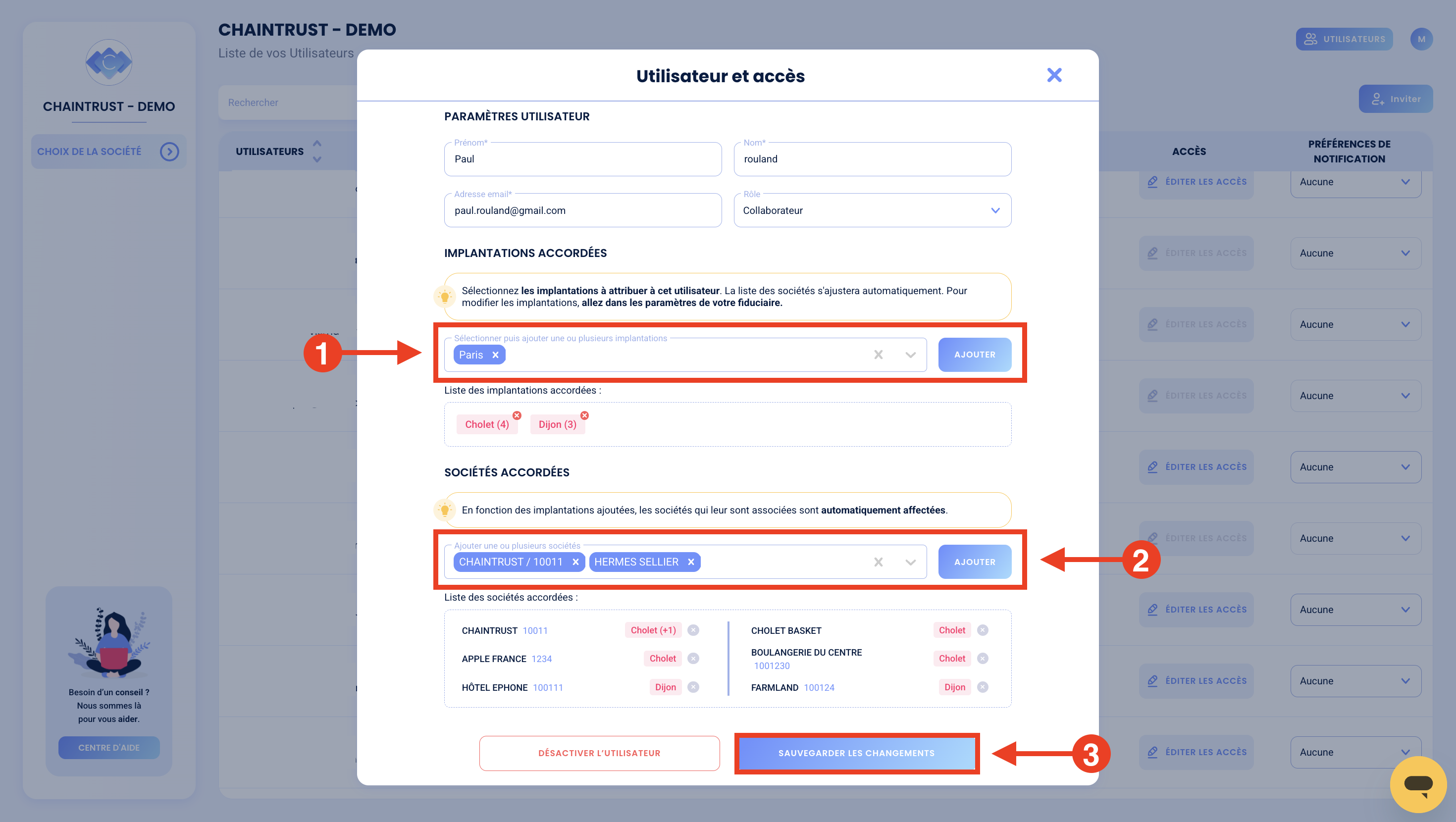Clear all selected implantations
Image resolution: width=1456 pixels, height=822 pixels.
879,355
